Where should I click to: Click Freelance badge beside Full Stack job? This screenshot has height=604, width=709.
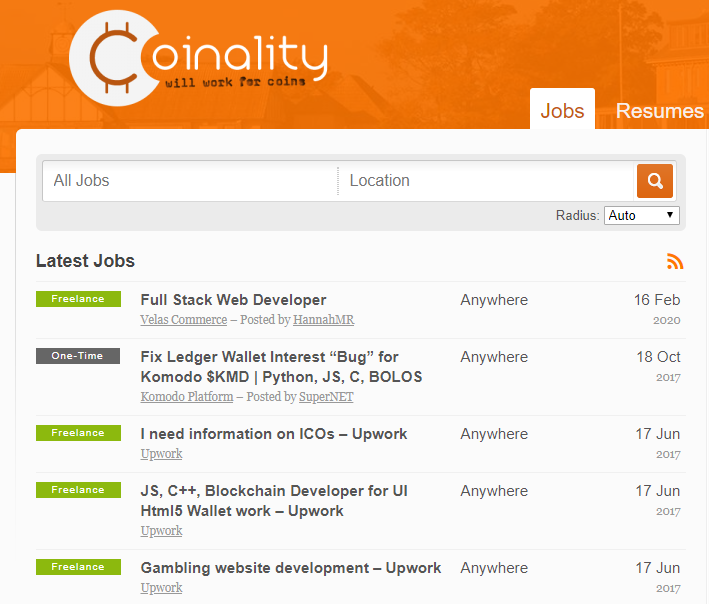(x=78, y=299)
